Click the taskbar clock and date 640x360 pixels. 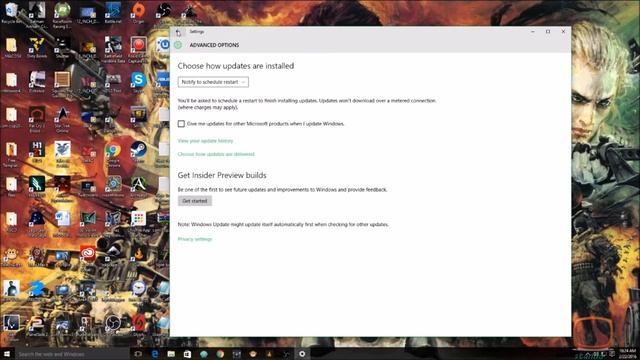[x=627, y=354]
